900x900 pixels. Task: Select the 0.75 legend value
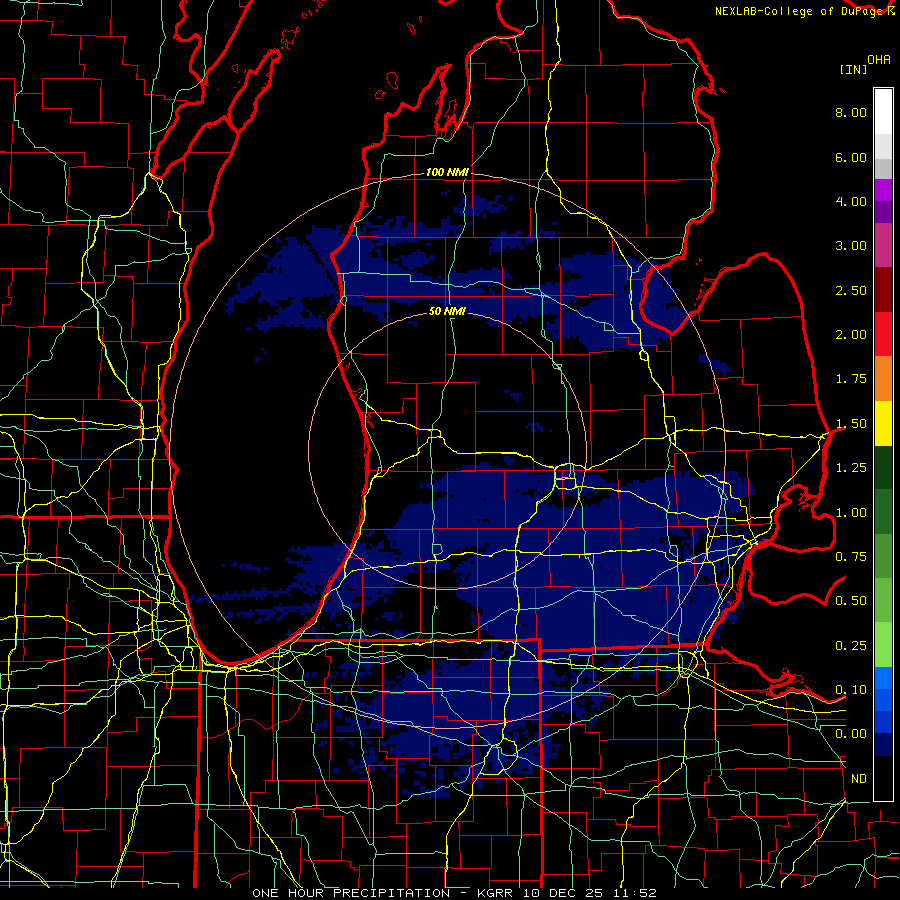point(851,557)
